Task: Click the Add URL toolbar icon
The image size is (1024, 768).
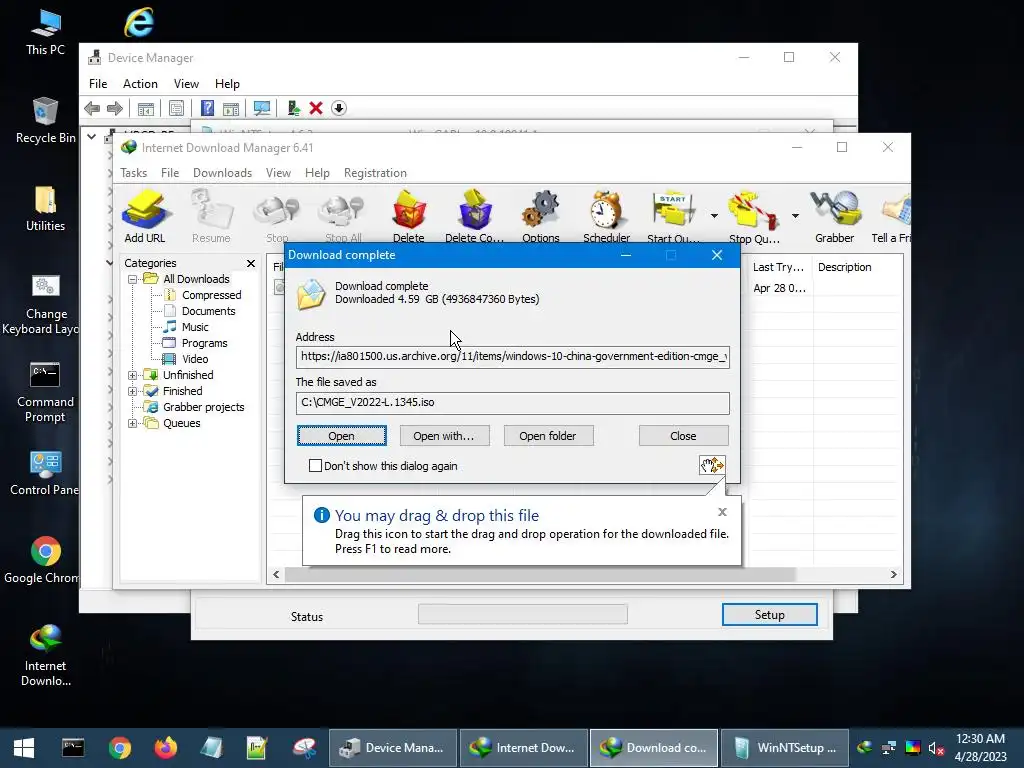Action: 145,216
